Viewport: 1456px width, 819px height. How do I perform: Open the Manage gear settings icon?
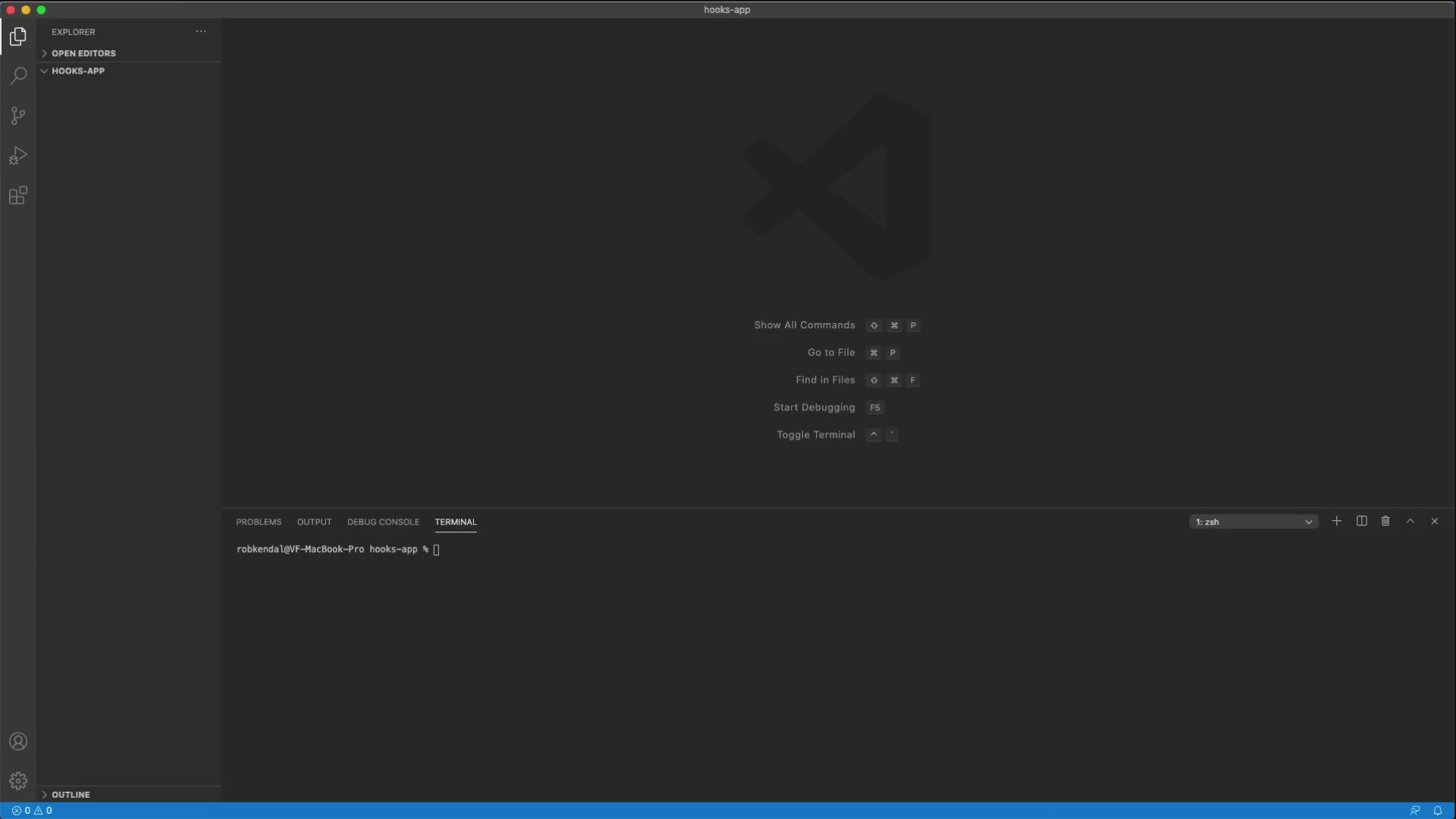pos(18,781)
